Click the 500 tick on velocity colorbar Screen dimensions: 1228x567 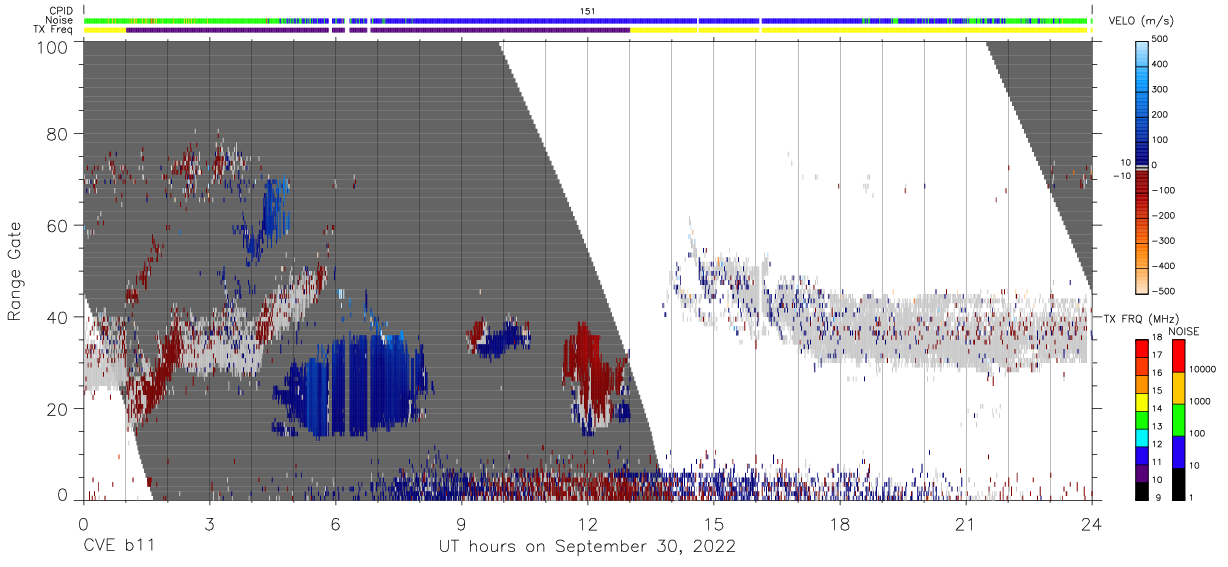[x=1161, y=40]
